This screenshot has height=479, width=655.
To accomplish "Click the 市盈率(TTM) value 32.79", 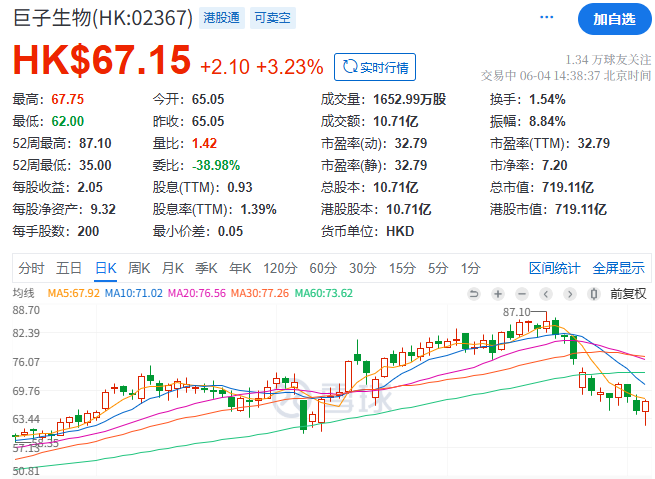I will [594, 144].
